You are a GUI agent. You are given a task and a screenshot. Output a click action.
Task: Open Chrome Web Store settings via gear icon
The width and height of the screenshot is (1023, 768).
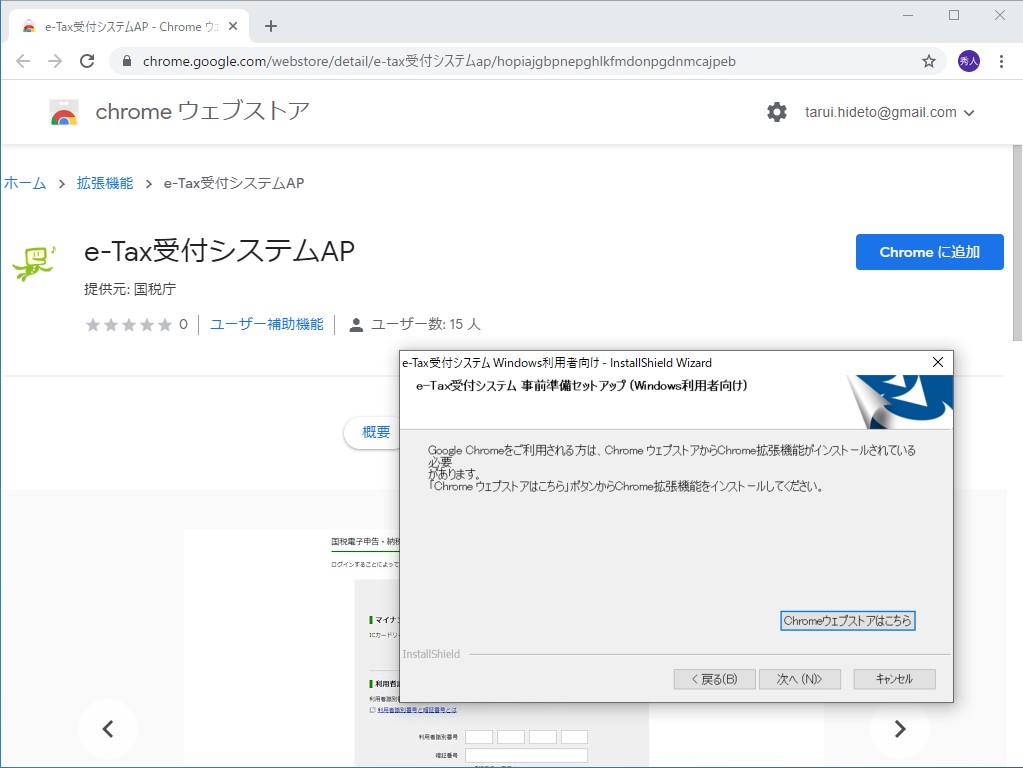point(776,112)
